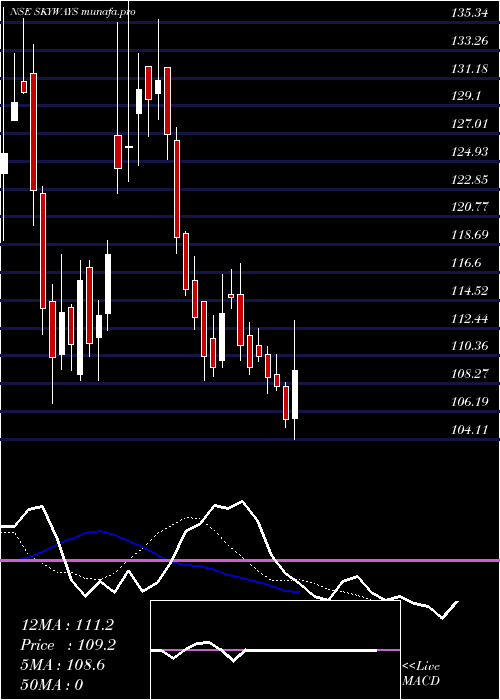
Task: Select the 120.77 price axis label
Action: (x=469, y=207)
